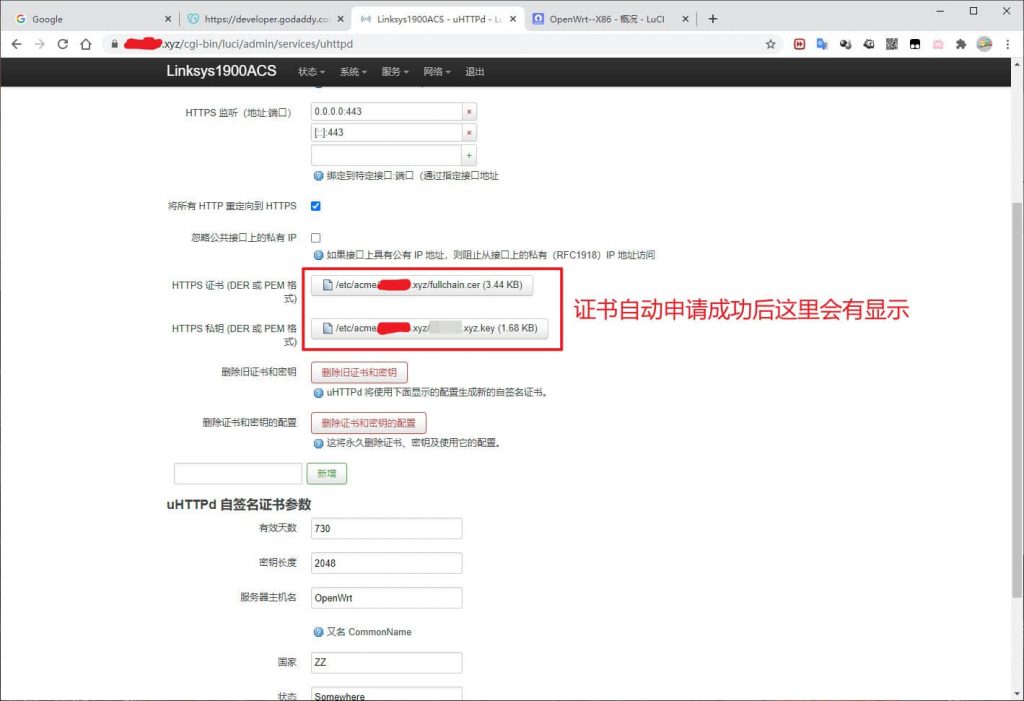
Task: Click the red video-downloader extension icon
Action: (x=799, y=44)
